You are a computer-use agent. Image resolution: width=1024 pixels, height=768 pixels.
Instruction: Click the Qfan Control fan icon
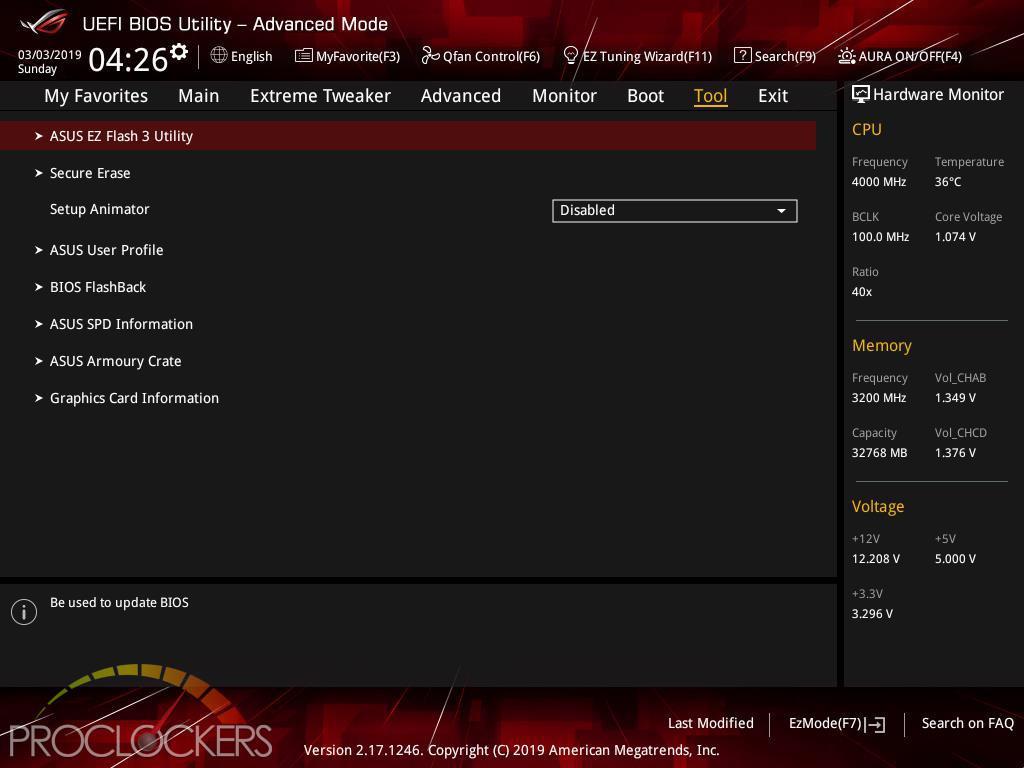pos(430,56)
